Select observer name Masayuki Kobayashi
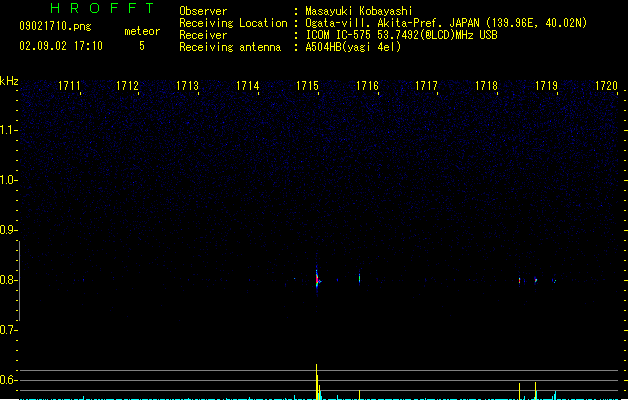The width and height of the screenshot is (629, 400). 359,11
